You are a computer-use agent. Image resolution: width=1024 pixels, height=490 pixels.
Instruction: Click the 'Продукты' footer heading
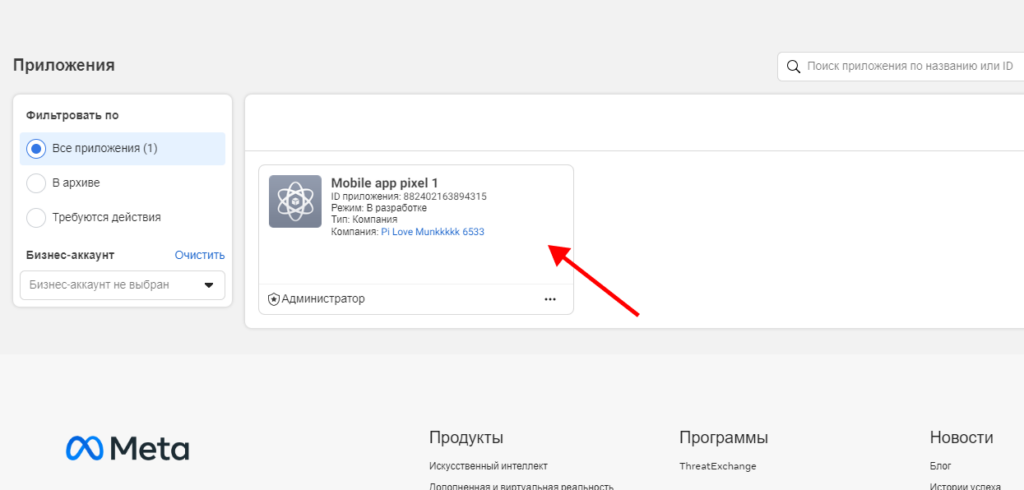click(466, 438)
